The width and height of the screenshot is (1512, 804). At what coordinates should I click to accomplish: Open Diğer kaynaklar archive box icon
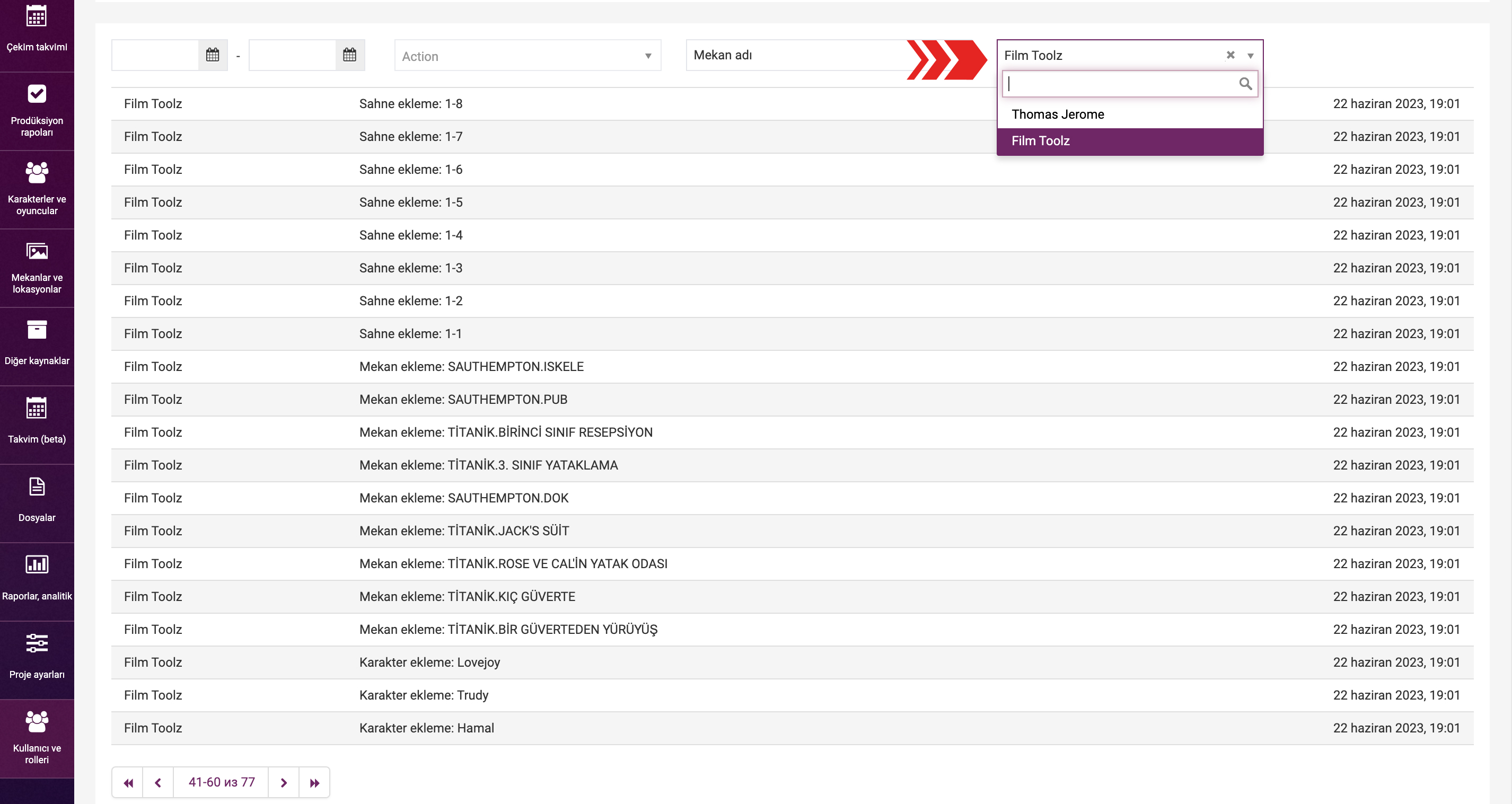pos(37,330)
